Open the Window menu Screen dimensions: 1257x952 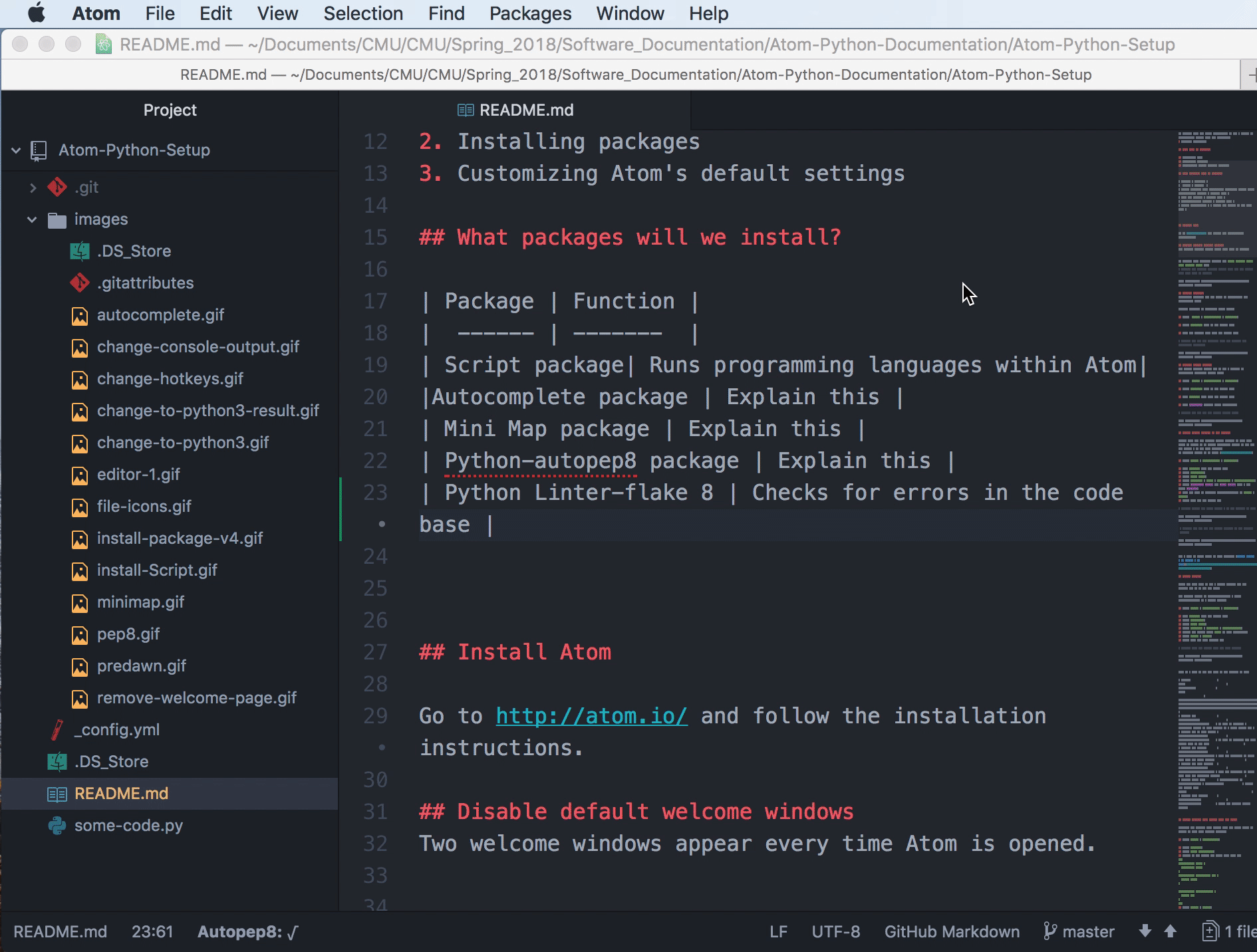630,13
